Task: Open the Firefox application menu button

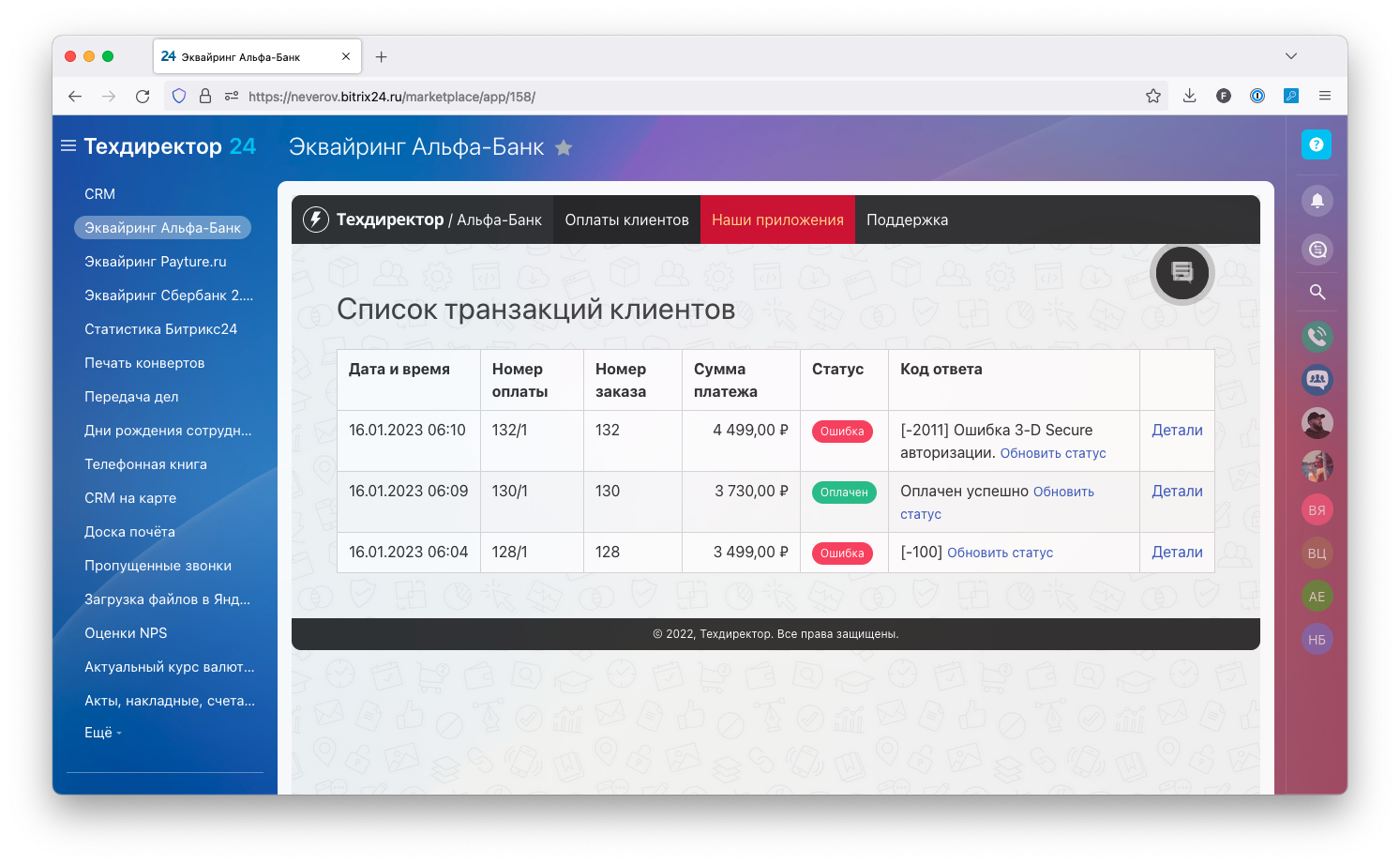Action: (x=1324, y=96)
